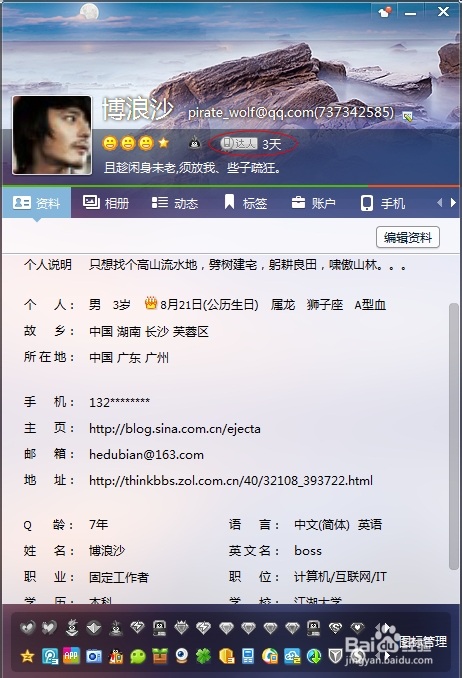The width and height of the screenshot is (462, 678).
Task: Open the thinkbbs.zol.com.cn address link
Action: pyautogui.click(x=231, y=480)
